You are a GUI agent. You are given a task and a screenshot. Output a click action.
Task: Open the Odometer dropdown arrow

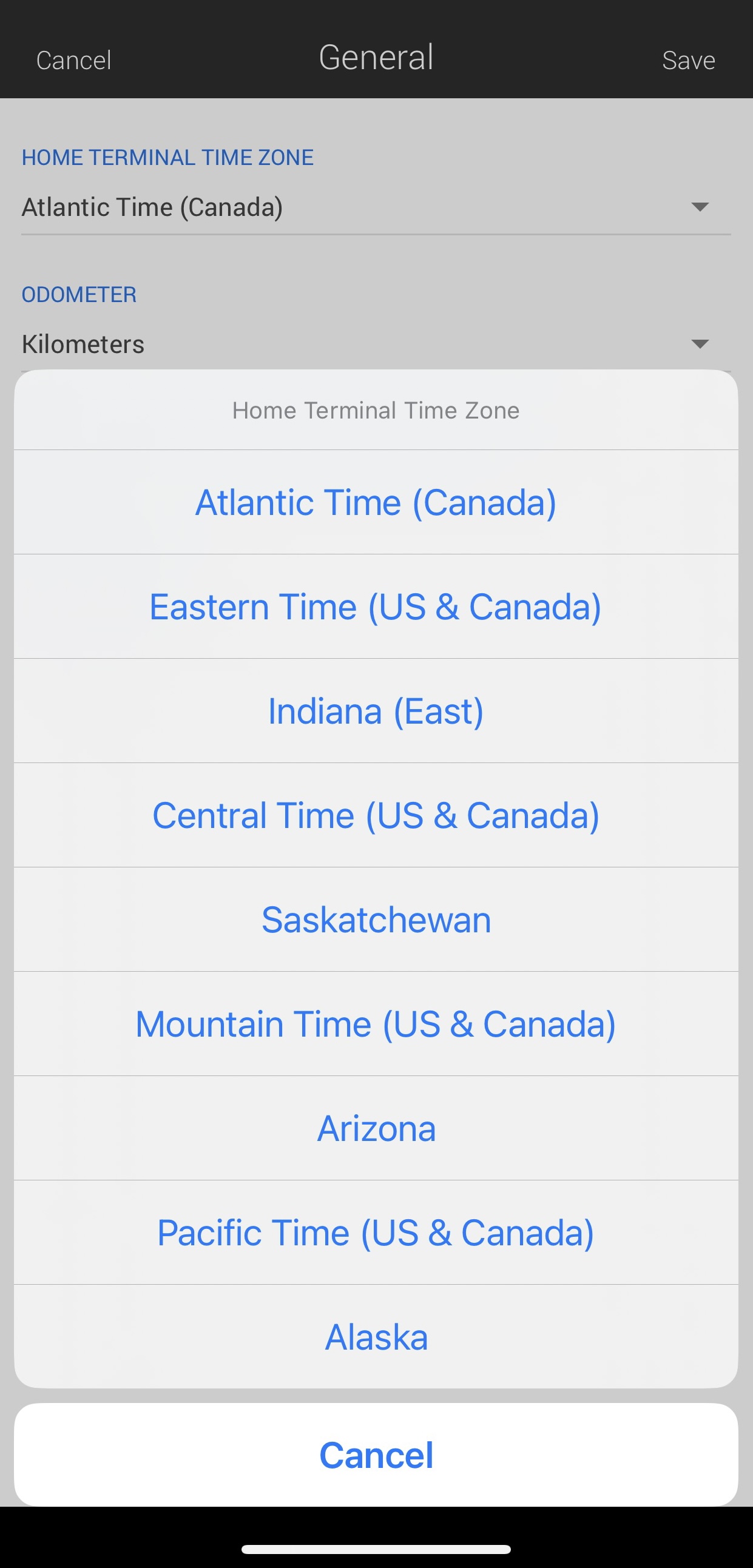(700, 344)
